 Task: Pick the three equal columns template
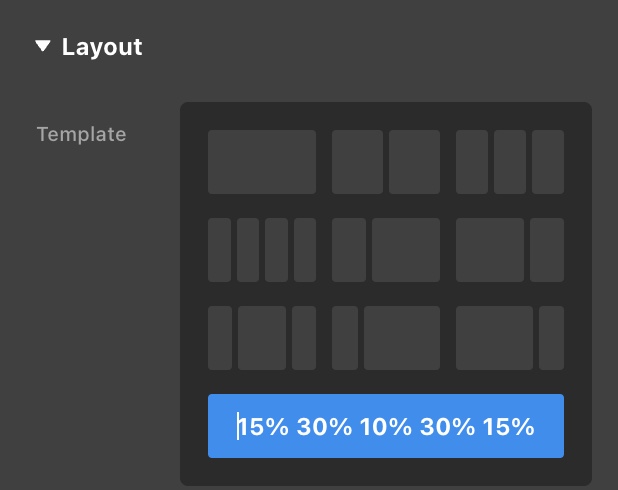pos(510,161)
